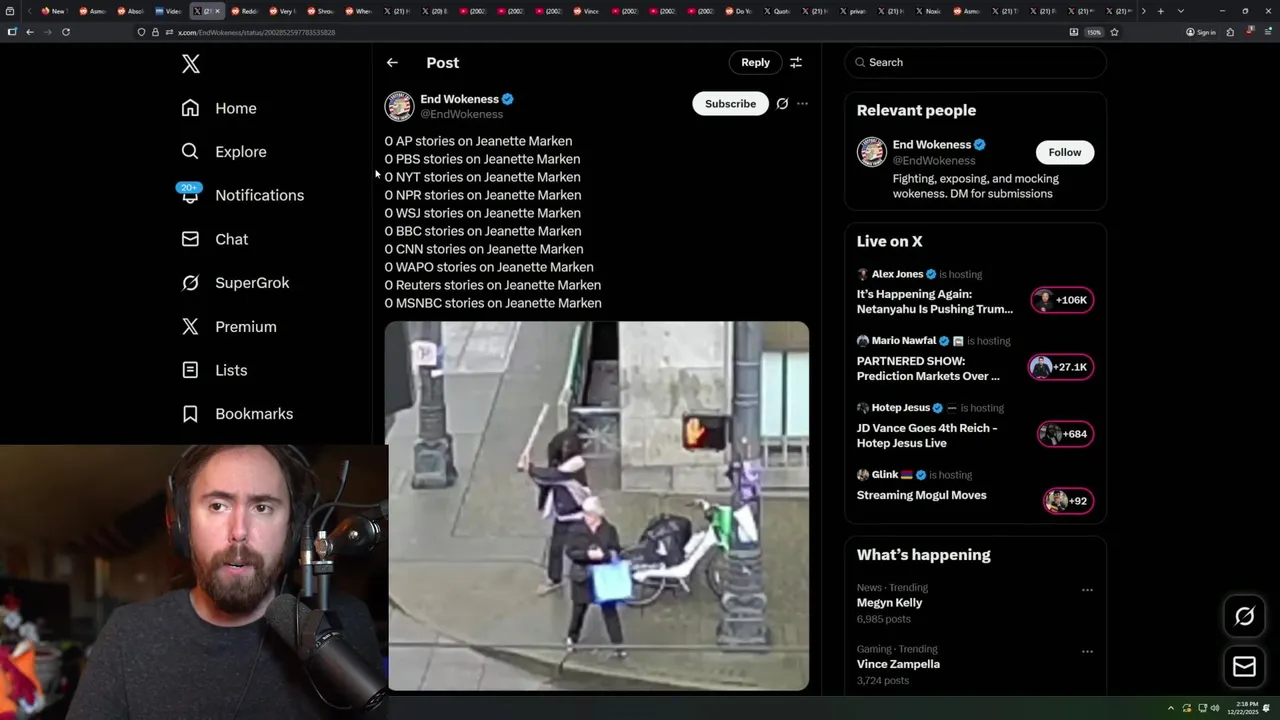Join Hotep Jesus live with +684 listeners

click(1065, 434)
